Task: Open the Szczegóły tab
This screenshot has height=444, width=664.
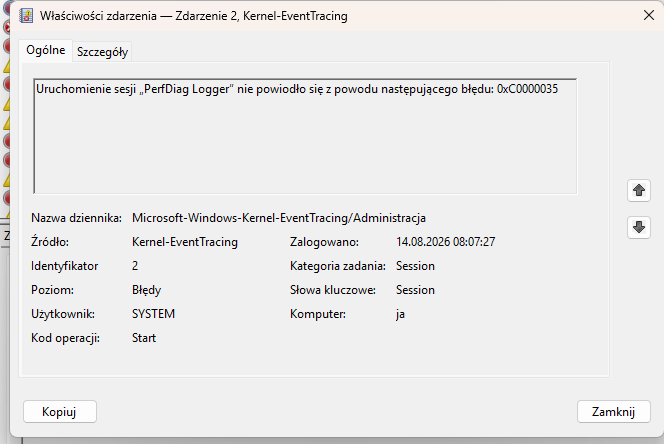Action: tap(102, 52)
